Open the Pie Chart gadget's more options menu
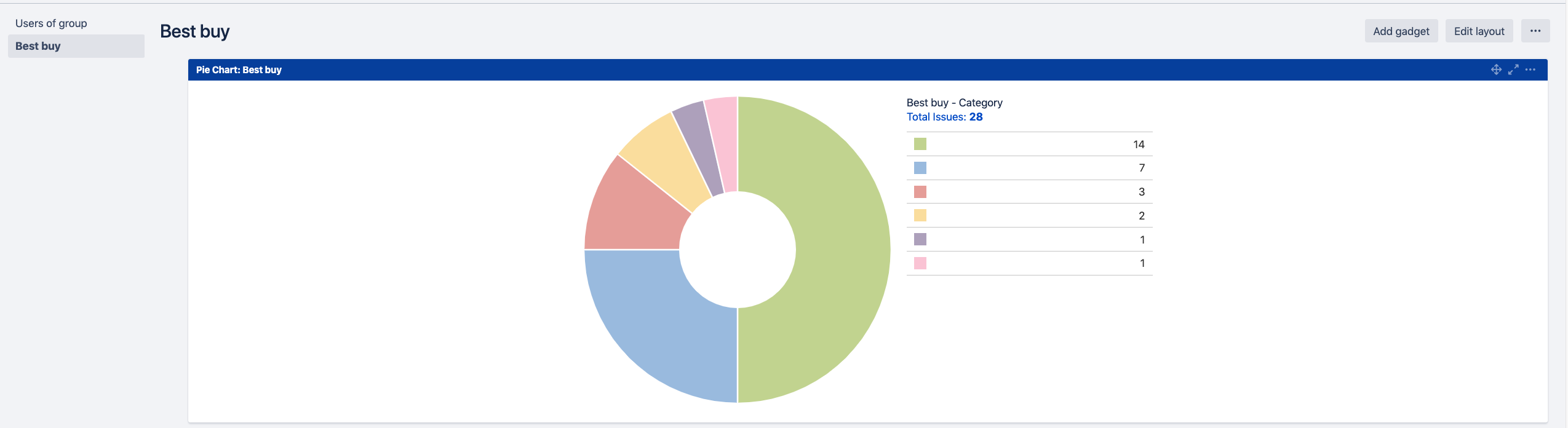This screenshot has height=428, width=1568. tap(1530, 69)
